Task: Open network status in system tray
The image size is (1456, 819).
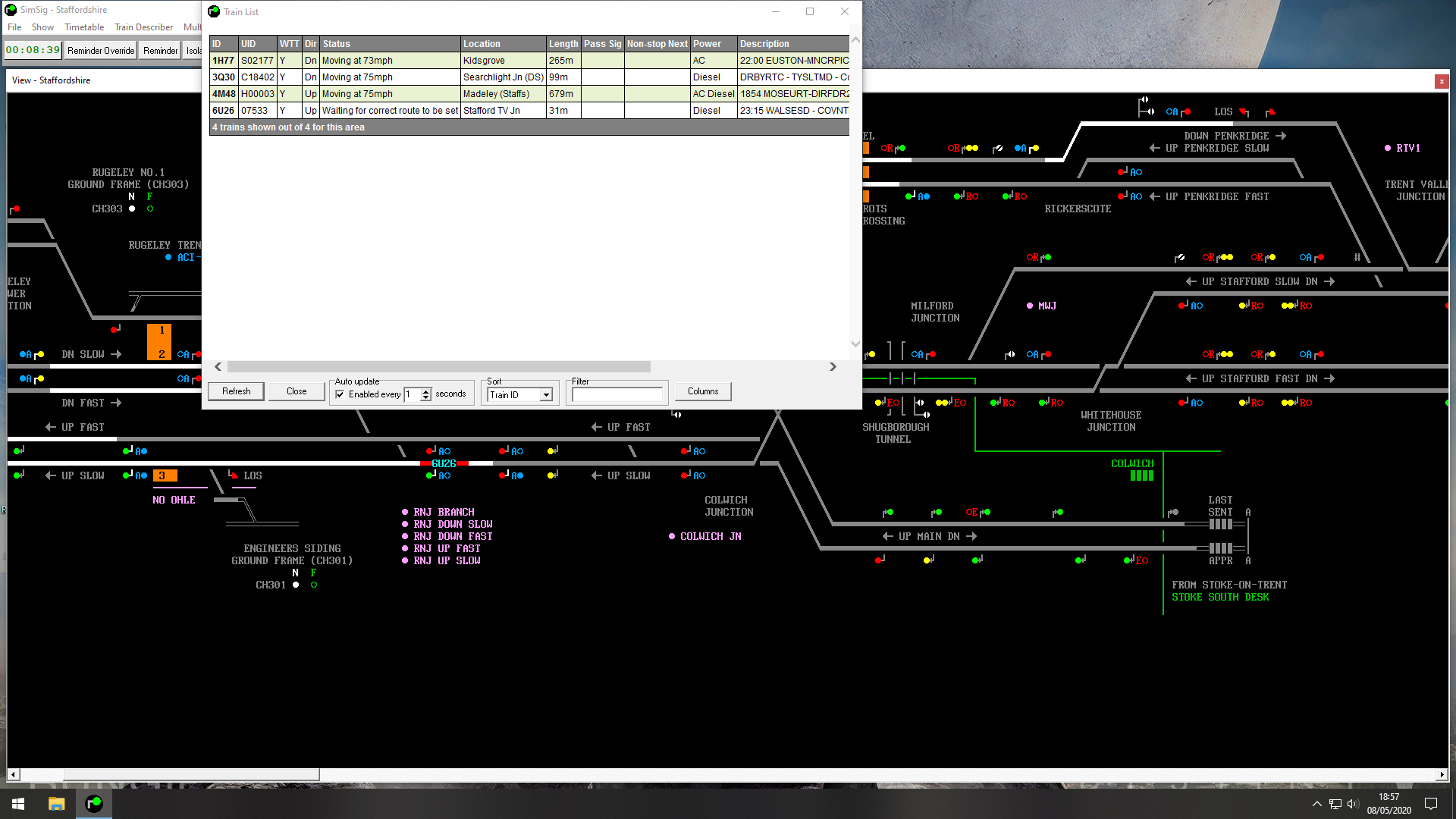Action: (x=1335, y=804)
